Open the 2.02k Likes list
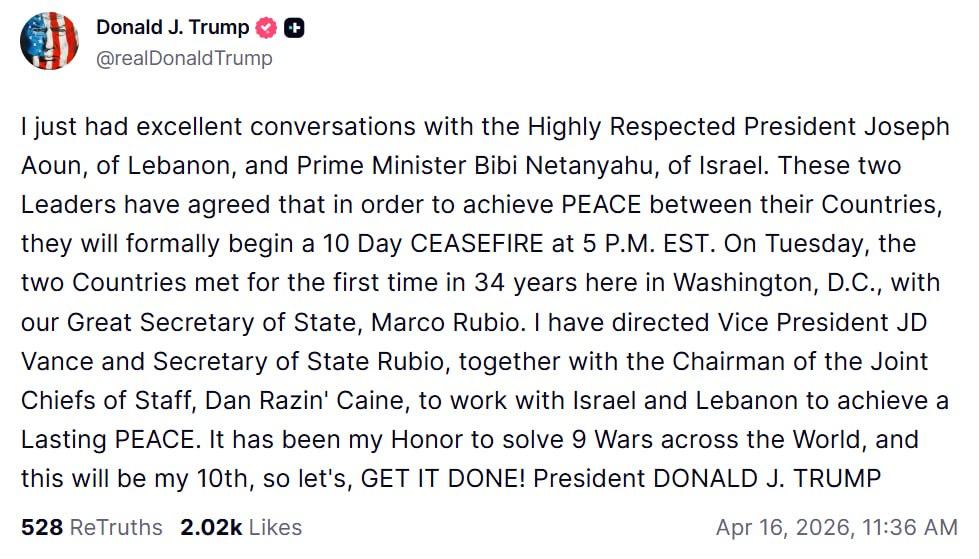Viewport: 979px width, 559px height. (241, 526)
